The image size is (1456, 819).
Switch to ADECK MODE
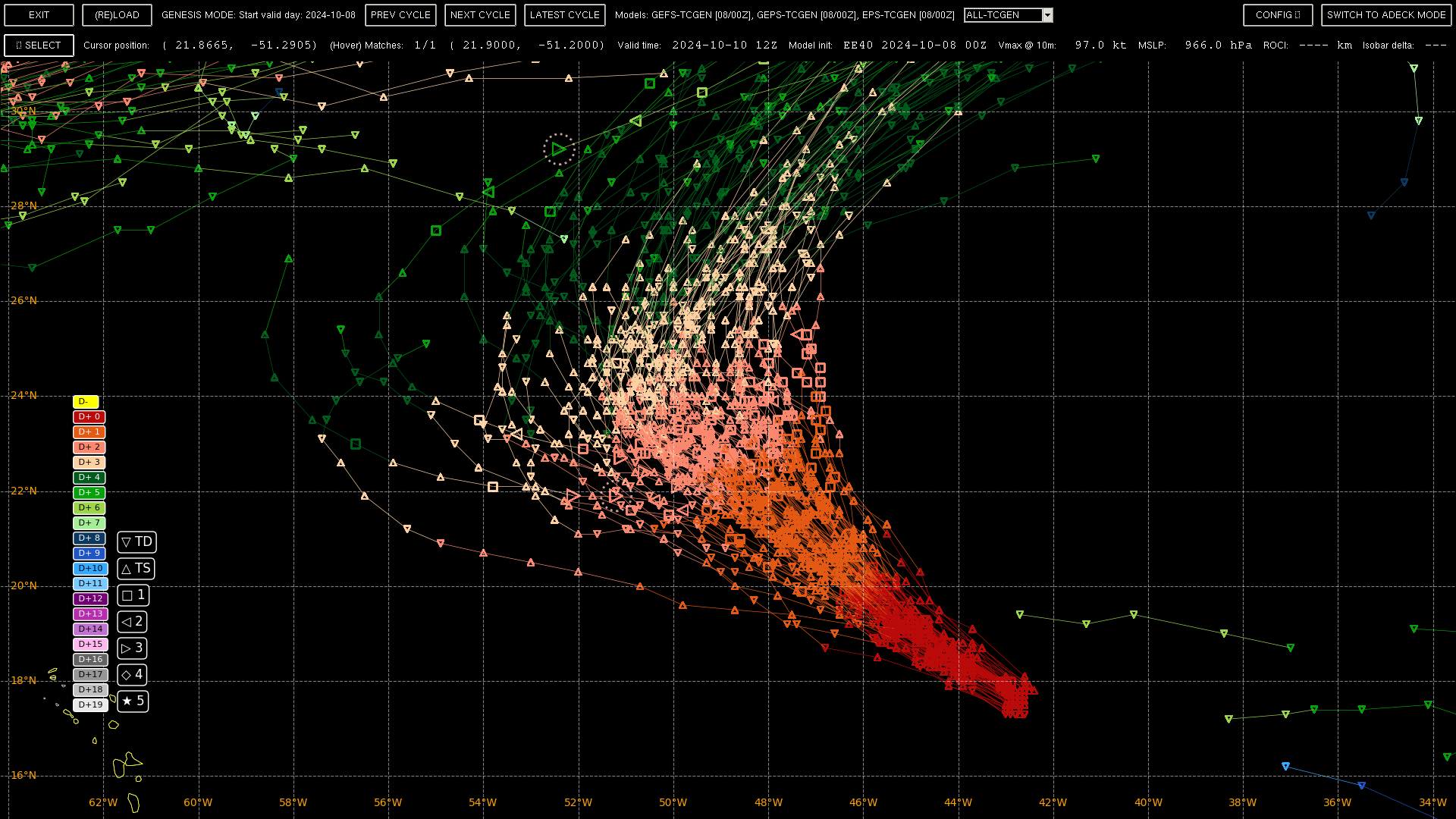(x=1386, y=15)
